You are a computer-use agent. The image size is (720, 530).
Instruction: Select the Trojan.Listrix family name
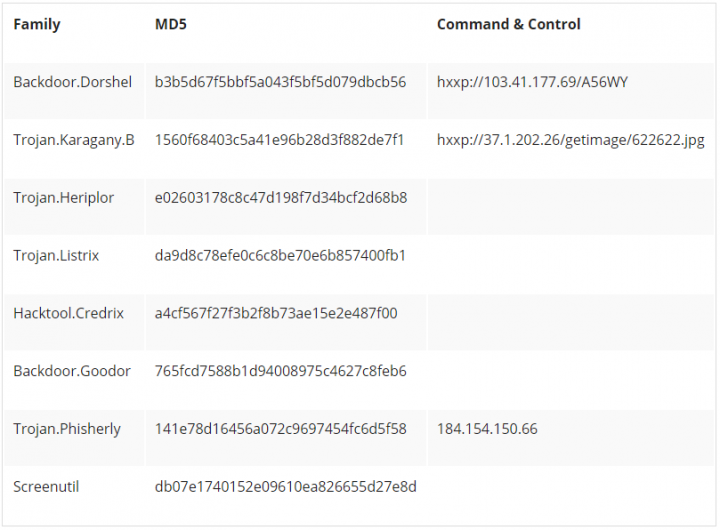[x=56, y=255]
